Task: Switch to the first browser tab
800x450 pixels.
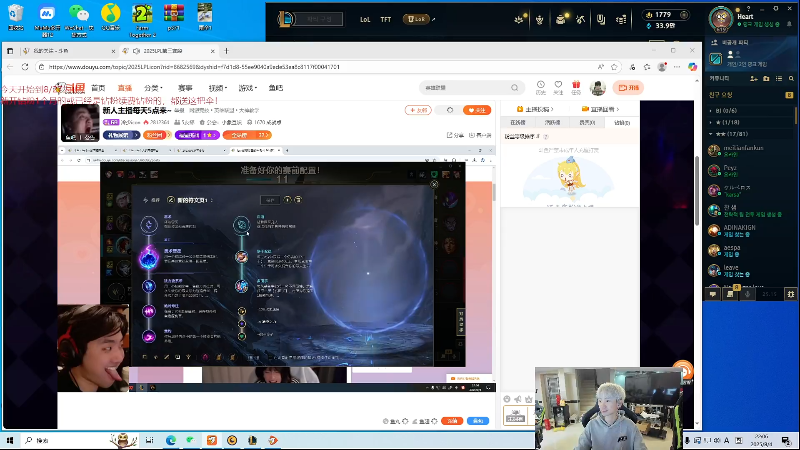Action: pos(69,51)
